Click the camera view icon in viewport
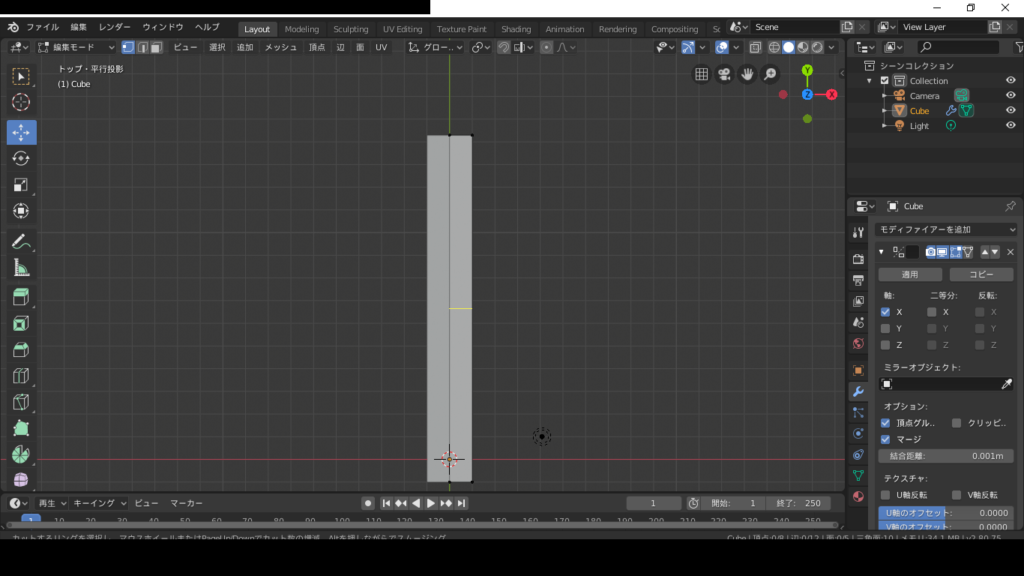Viewport: 1024px width, 576px height. click(724, 74)
